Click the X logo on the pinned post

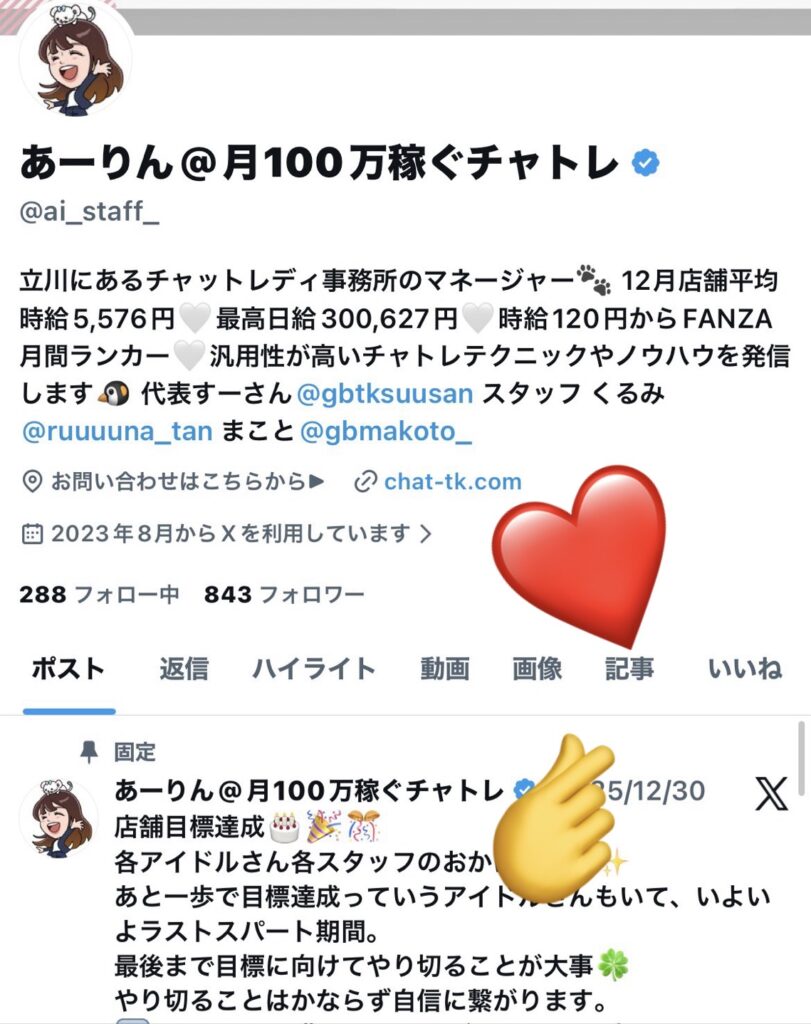tap(771, 793)
